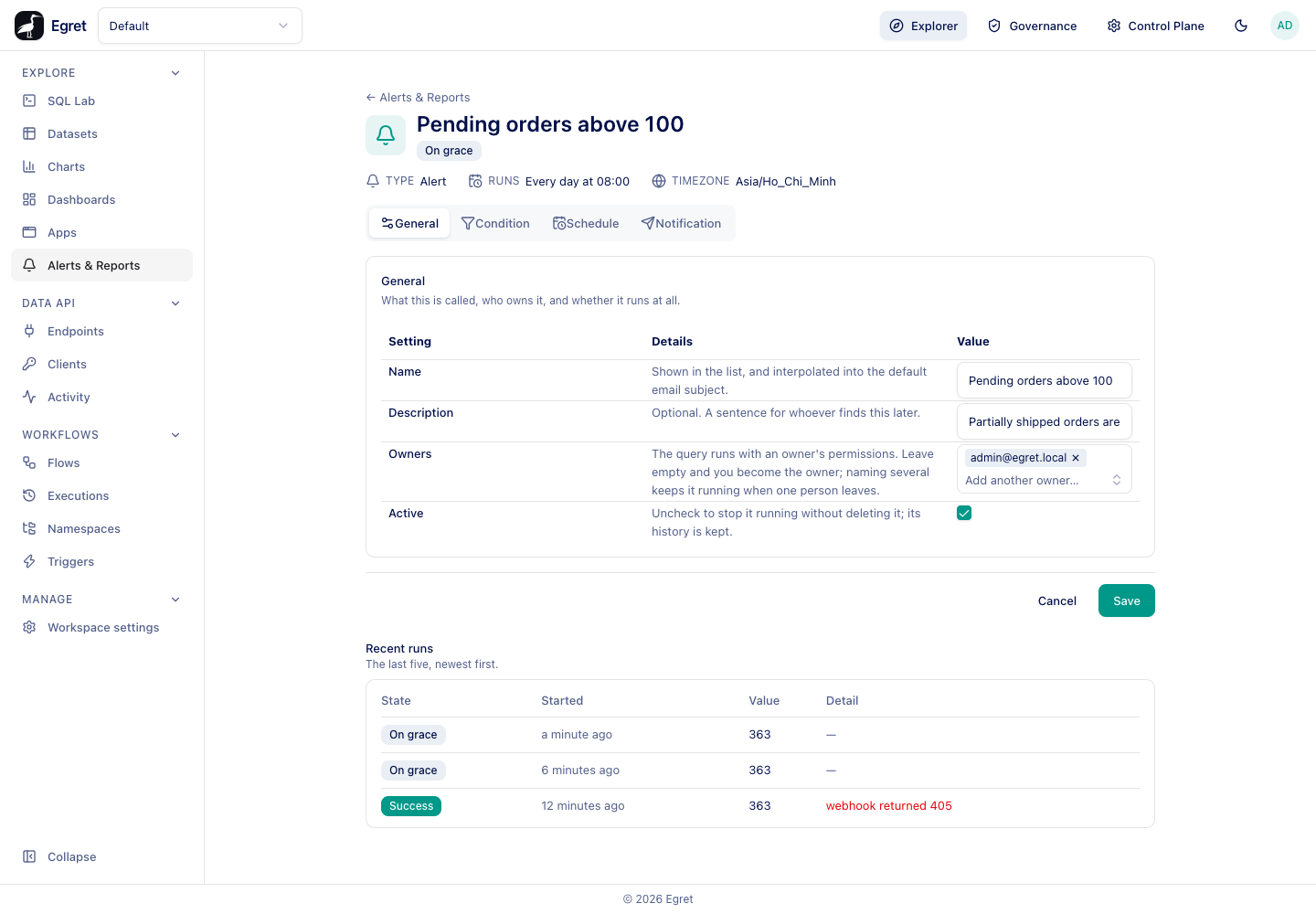This screenshot has width=1316, height=914.
Task: Select Alerts & Reports in the sidebar
Action: coord(101,265)
